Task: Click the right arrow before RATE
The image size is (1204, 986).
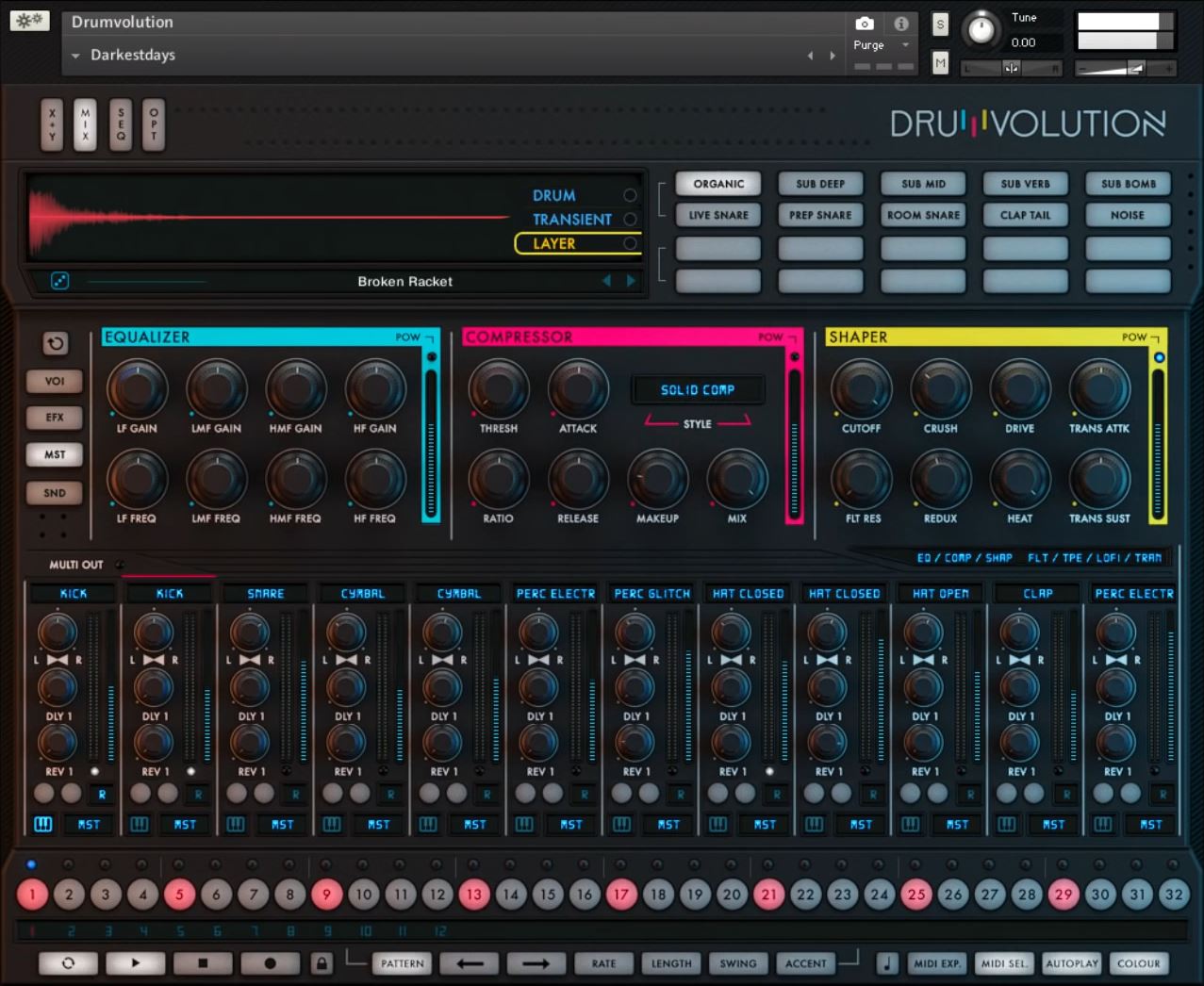Action: (x=536, y=963)
